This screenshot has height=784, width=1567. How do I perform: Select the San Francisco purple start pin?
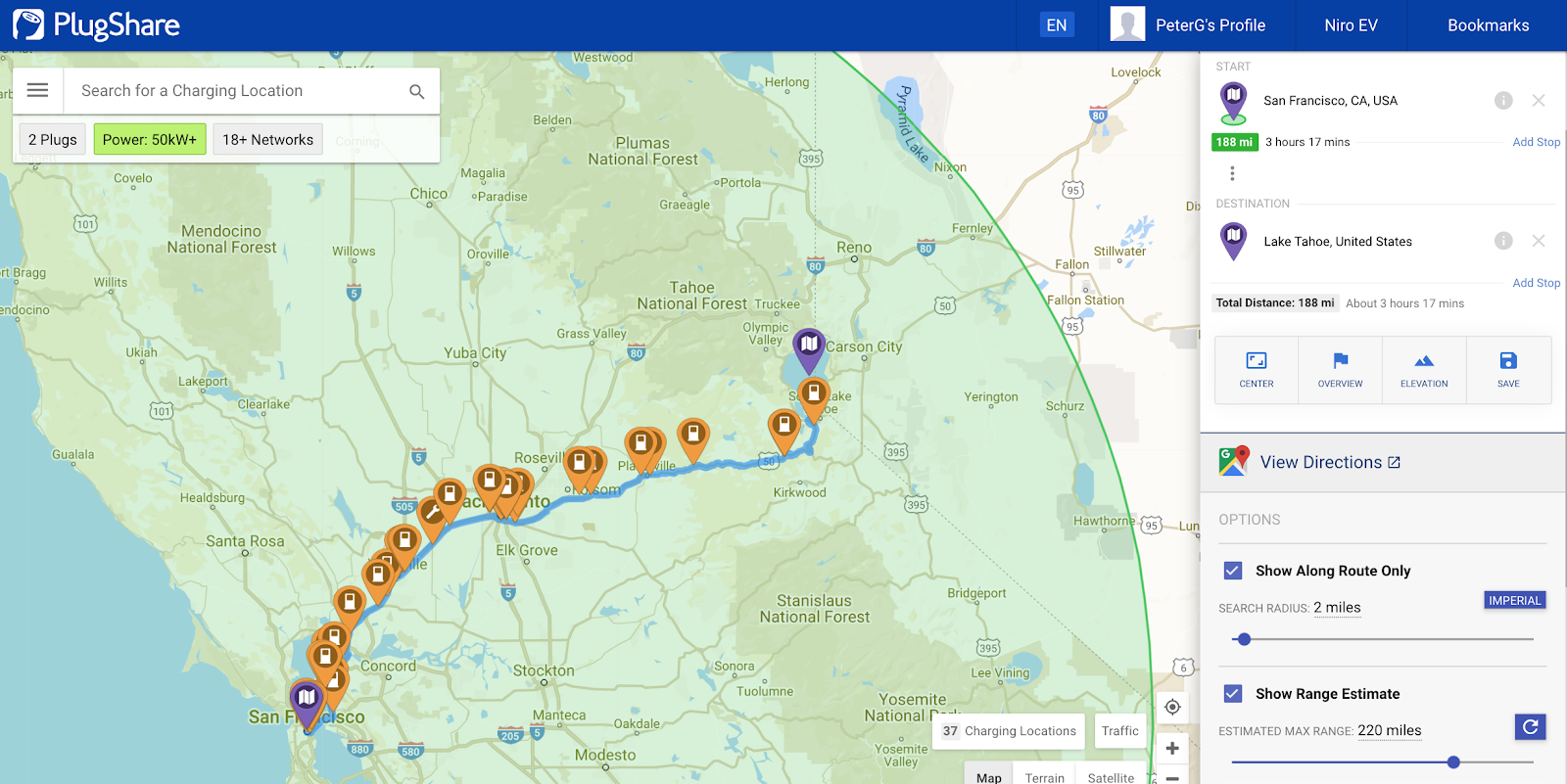tap(307, 703)
